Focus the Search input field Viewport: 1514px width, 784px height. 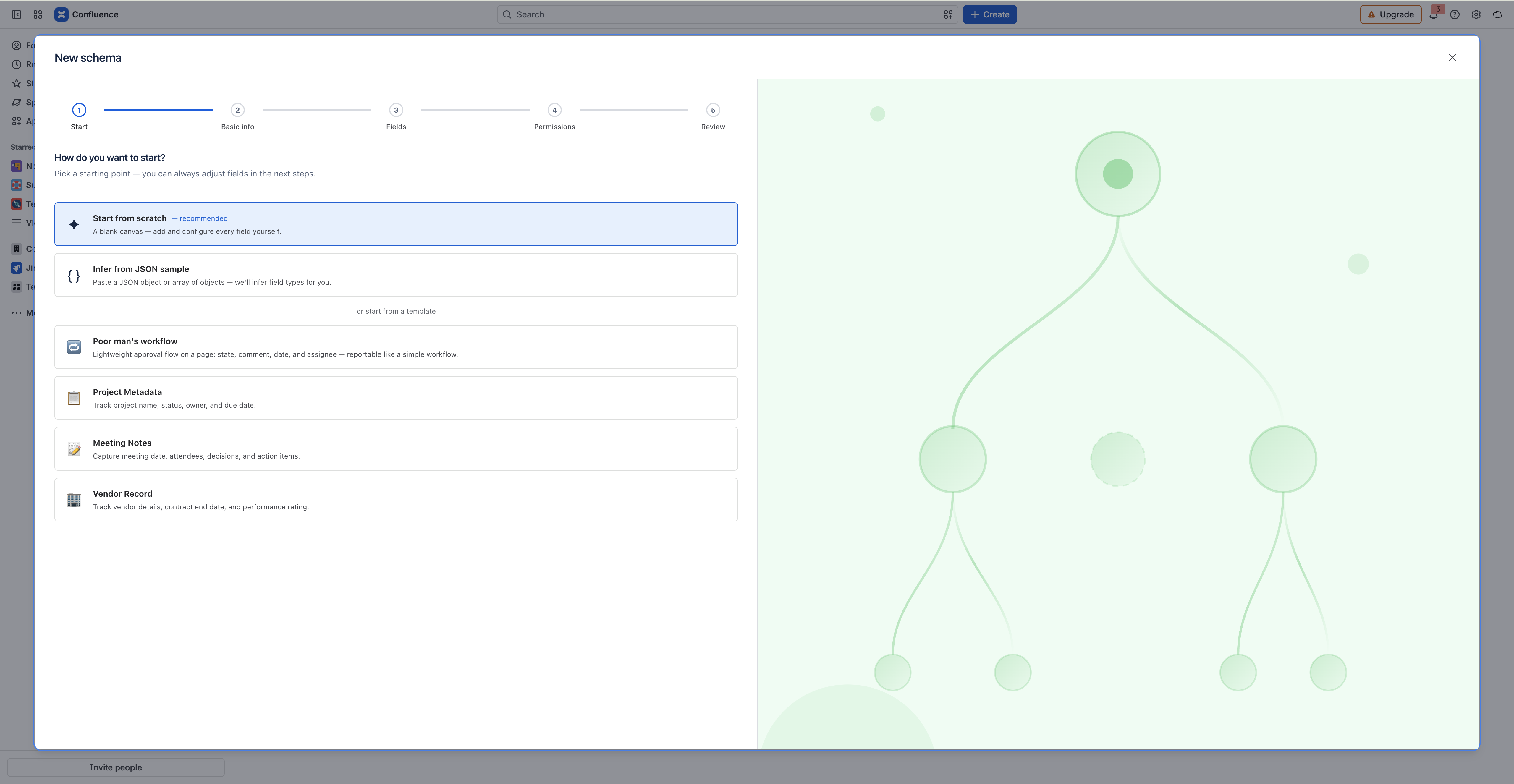727,15
